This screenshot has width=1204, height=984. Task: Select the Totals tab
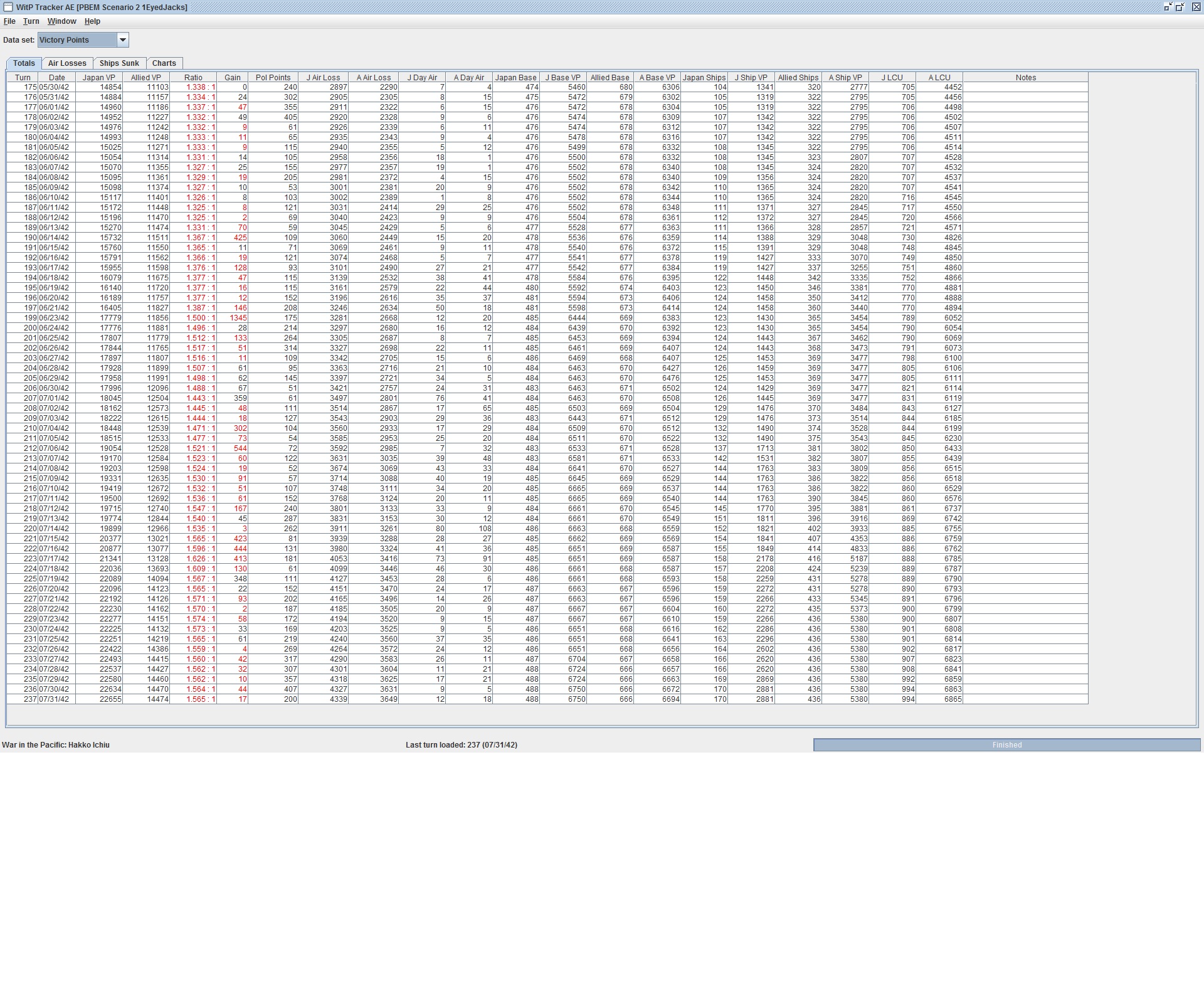[24, 63]
